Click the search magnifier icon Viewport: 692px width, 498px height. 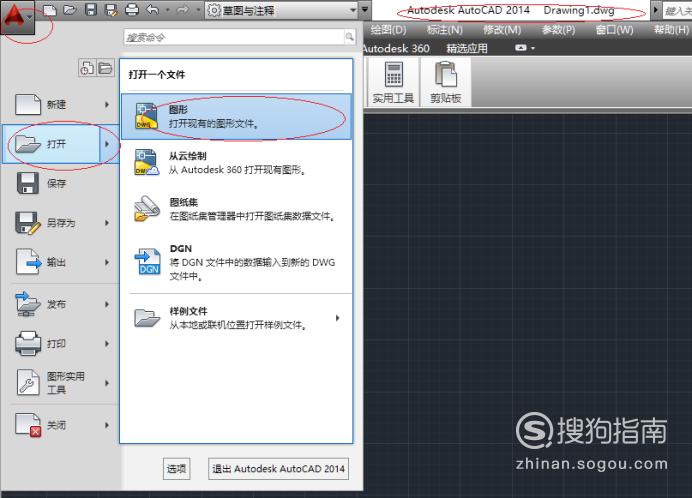coord(350,37)
